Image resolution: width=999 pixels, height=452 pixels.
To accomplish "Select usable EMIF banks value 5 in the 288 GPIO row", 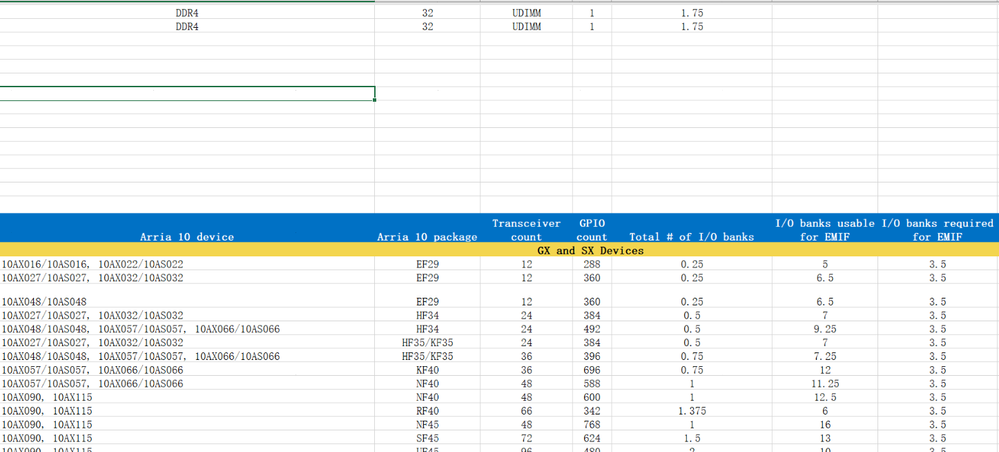I will [x=825, y=263].
